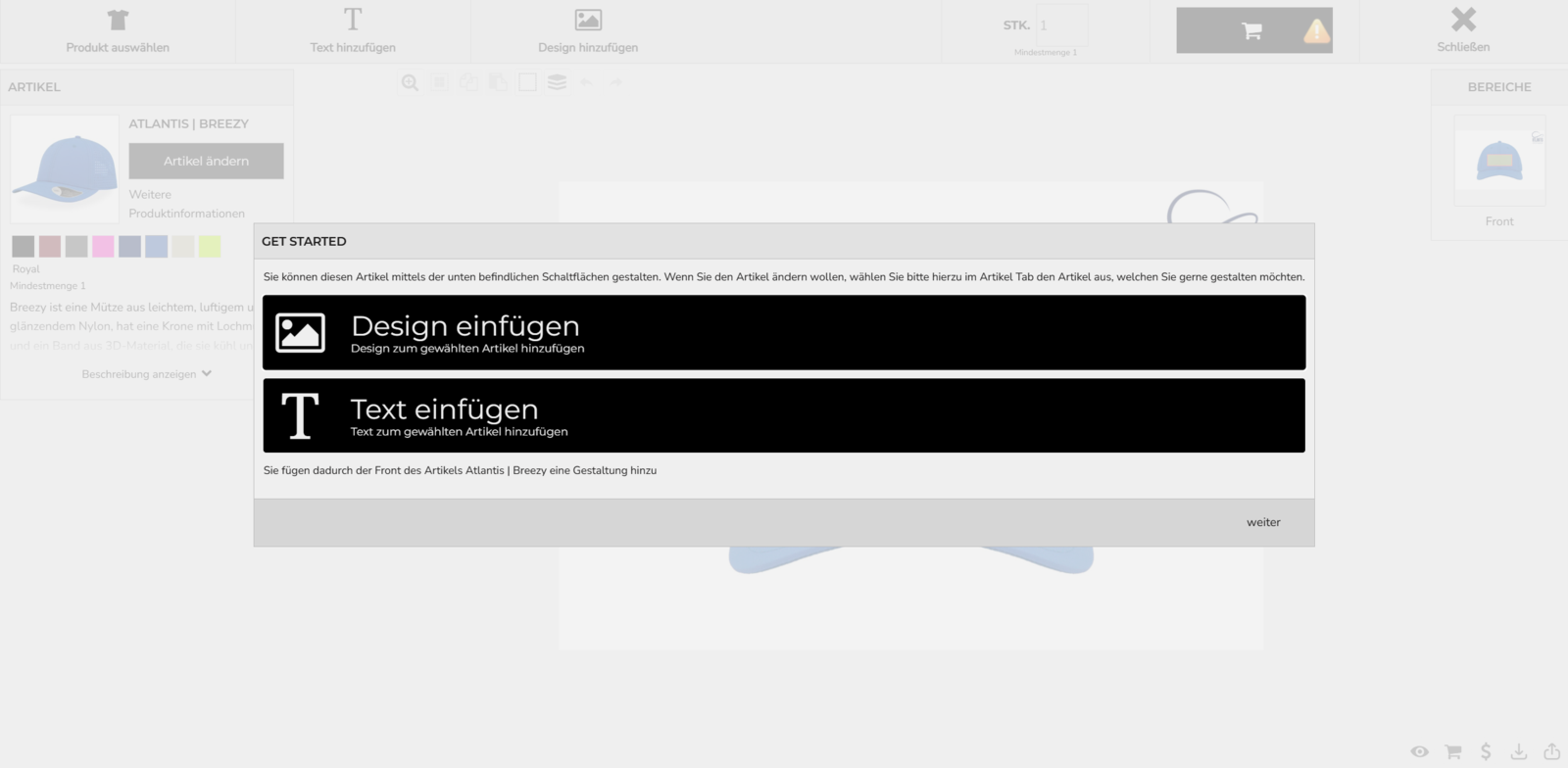Select 'Text hinzufügen' in top menu
1568x768 pixels.
(353, 31)
